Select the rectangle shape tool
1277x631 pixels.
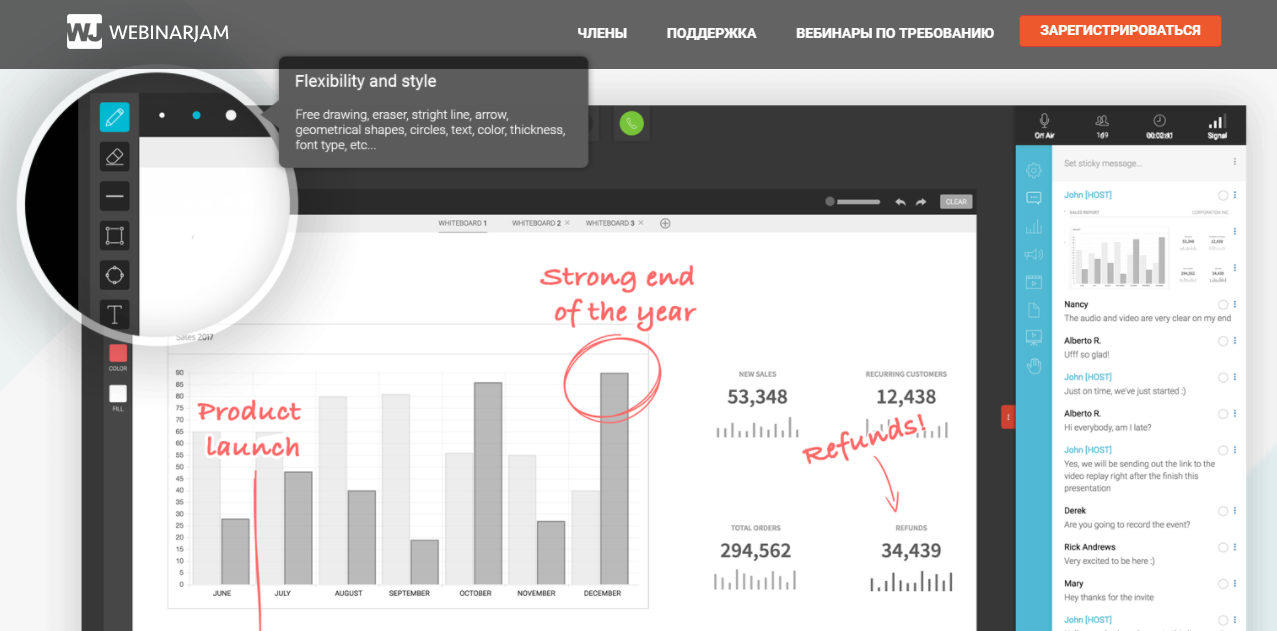click(x=114, y=236)
